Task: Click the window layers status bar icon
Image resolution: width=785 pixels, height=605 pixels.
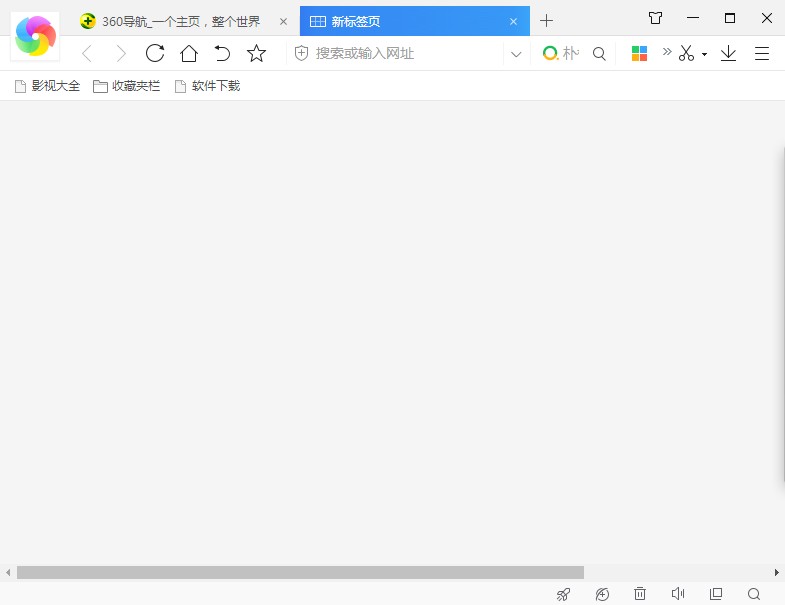Action: [x=716, y=594]
